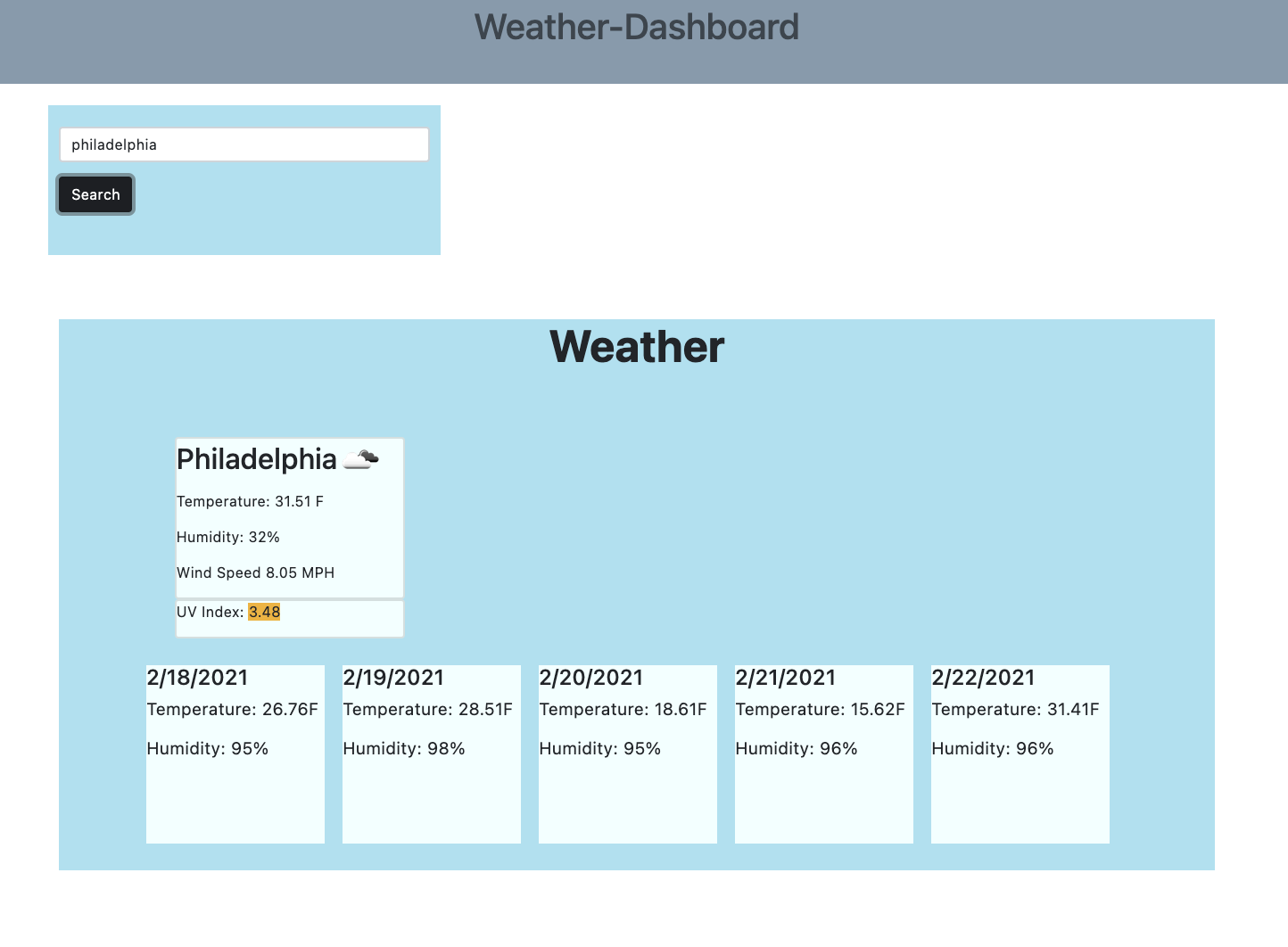Click Temperature: 28.51F forecast text
Screen dimensions: 1288x947
coord(428,710)
